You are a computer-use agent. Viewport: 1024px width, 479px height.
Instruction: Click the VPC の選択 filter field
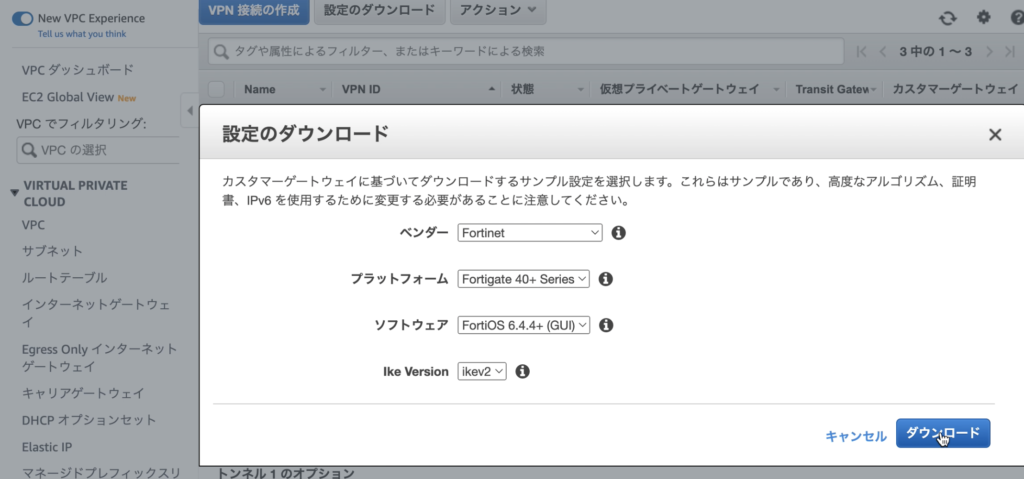point(98,150)
